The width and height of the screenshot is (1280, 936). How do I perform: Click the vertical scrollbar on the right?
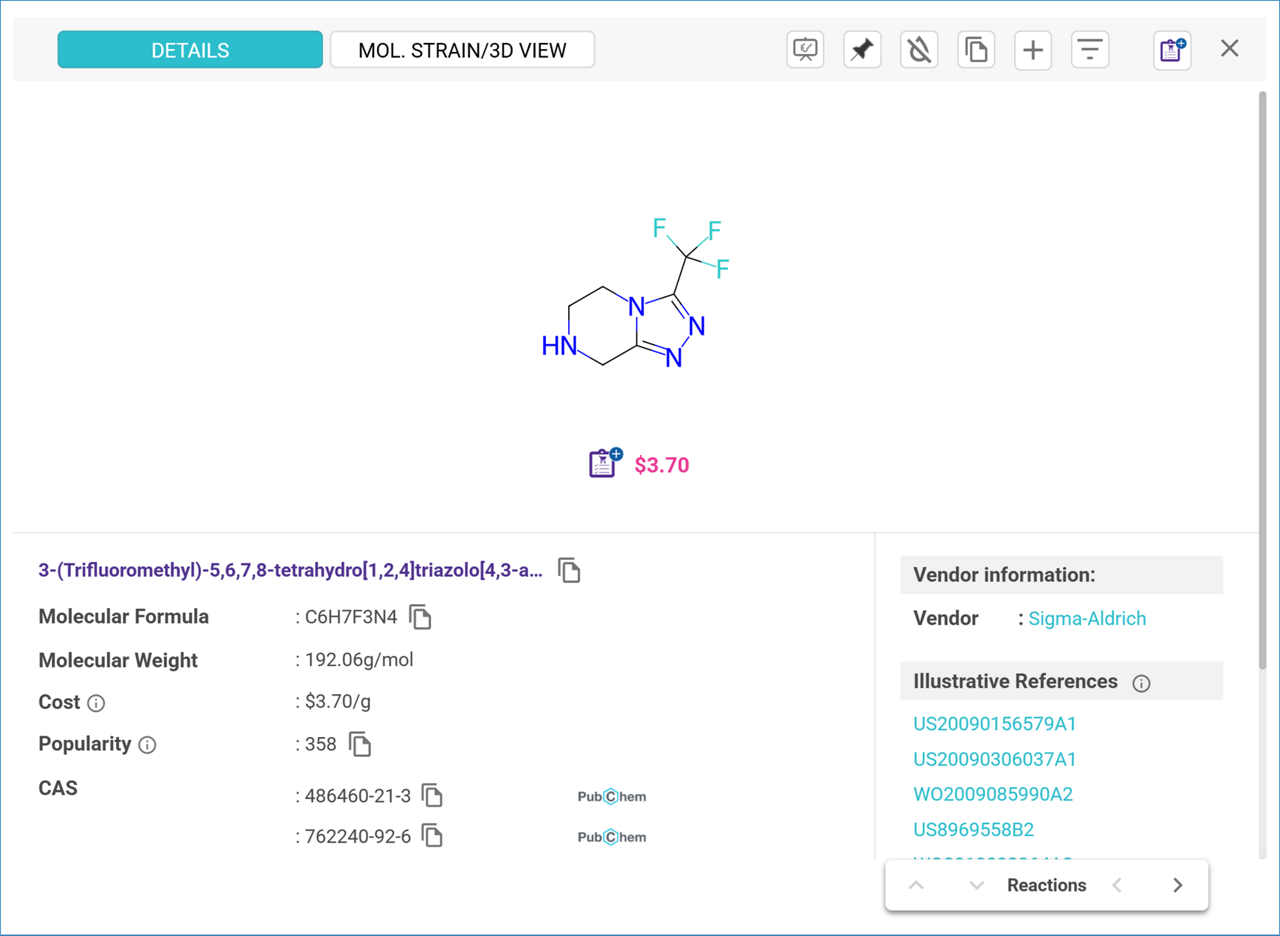click(1262, 380)
